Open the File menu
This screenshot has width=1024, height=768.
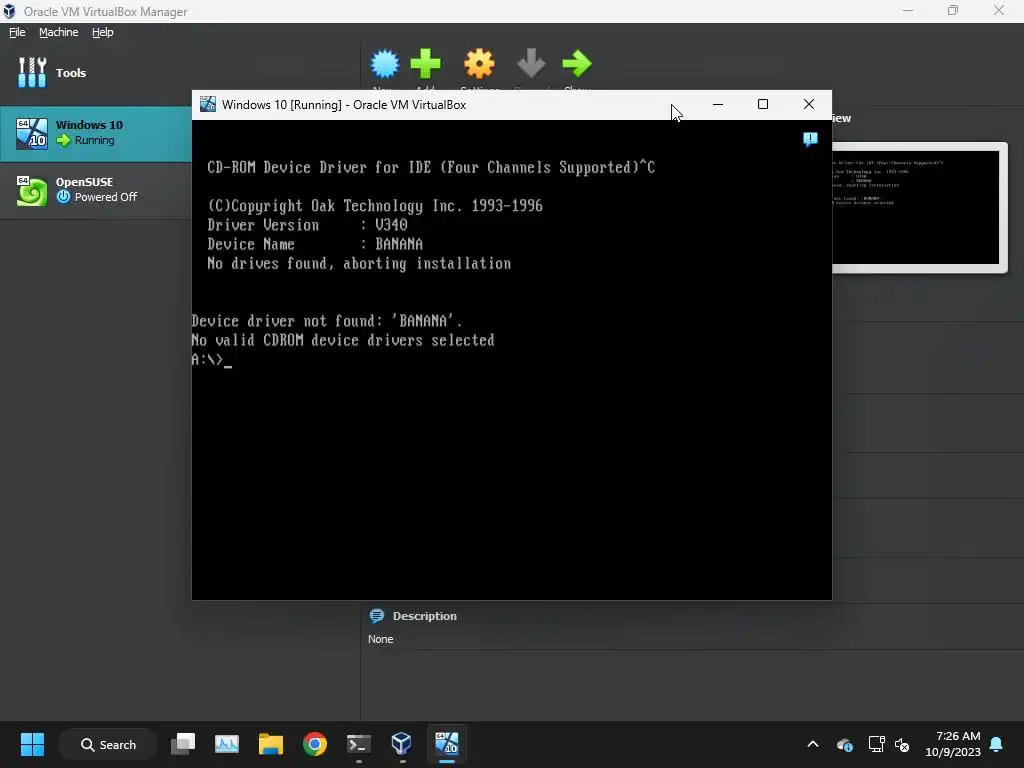click(17, 32)
